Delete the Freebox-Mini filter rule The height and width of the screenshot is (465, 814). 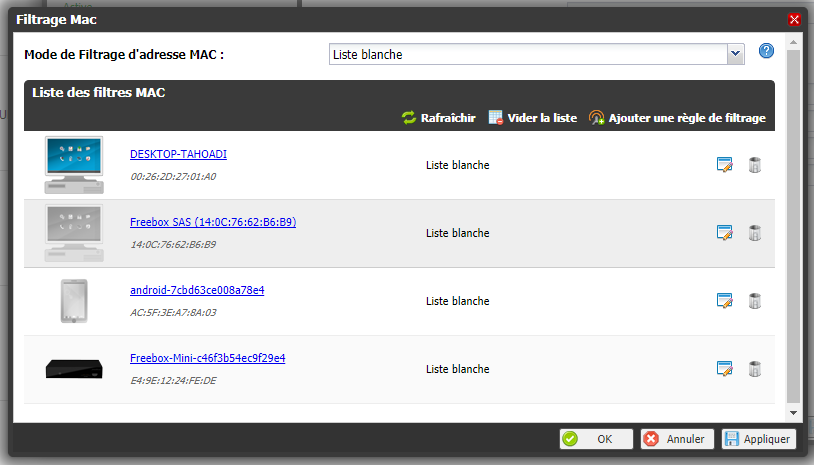click(755, 369)
